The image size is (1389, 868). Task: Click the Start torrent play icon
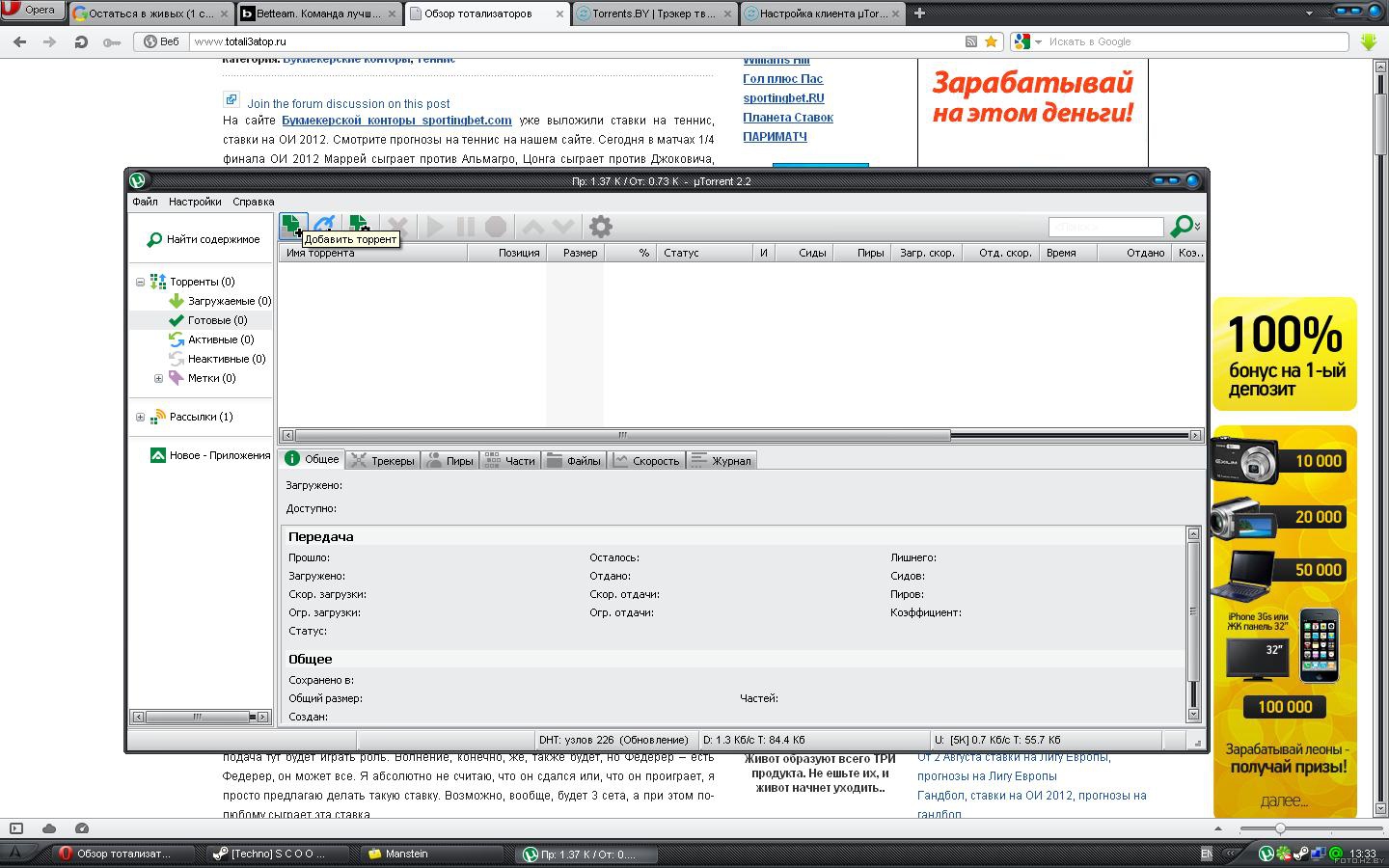(435, 227)
